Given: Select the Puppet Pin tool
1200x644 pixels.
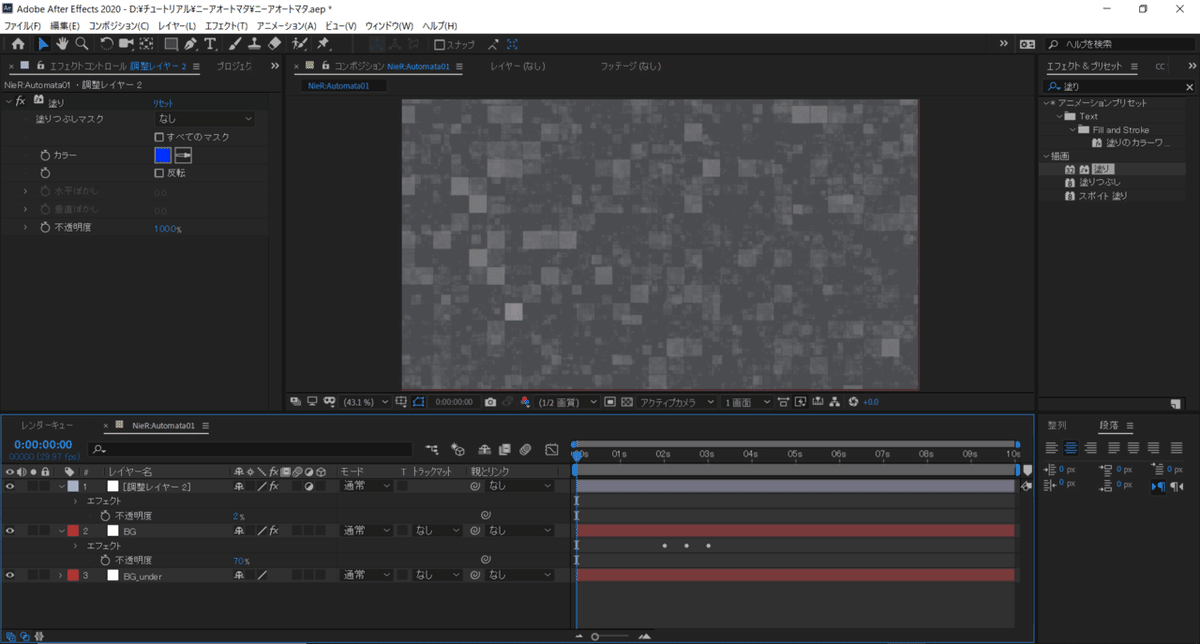Looking at the screenshot, I should click(323, 44).
